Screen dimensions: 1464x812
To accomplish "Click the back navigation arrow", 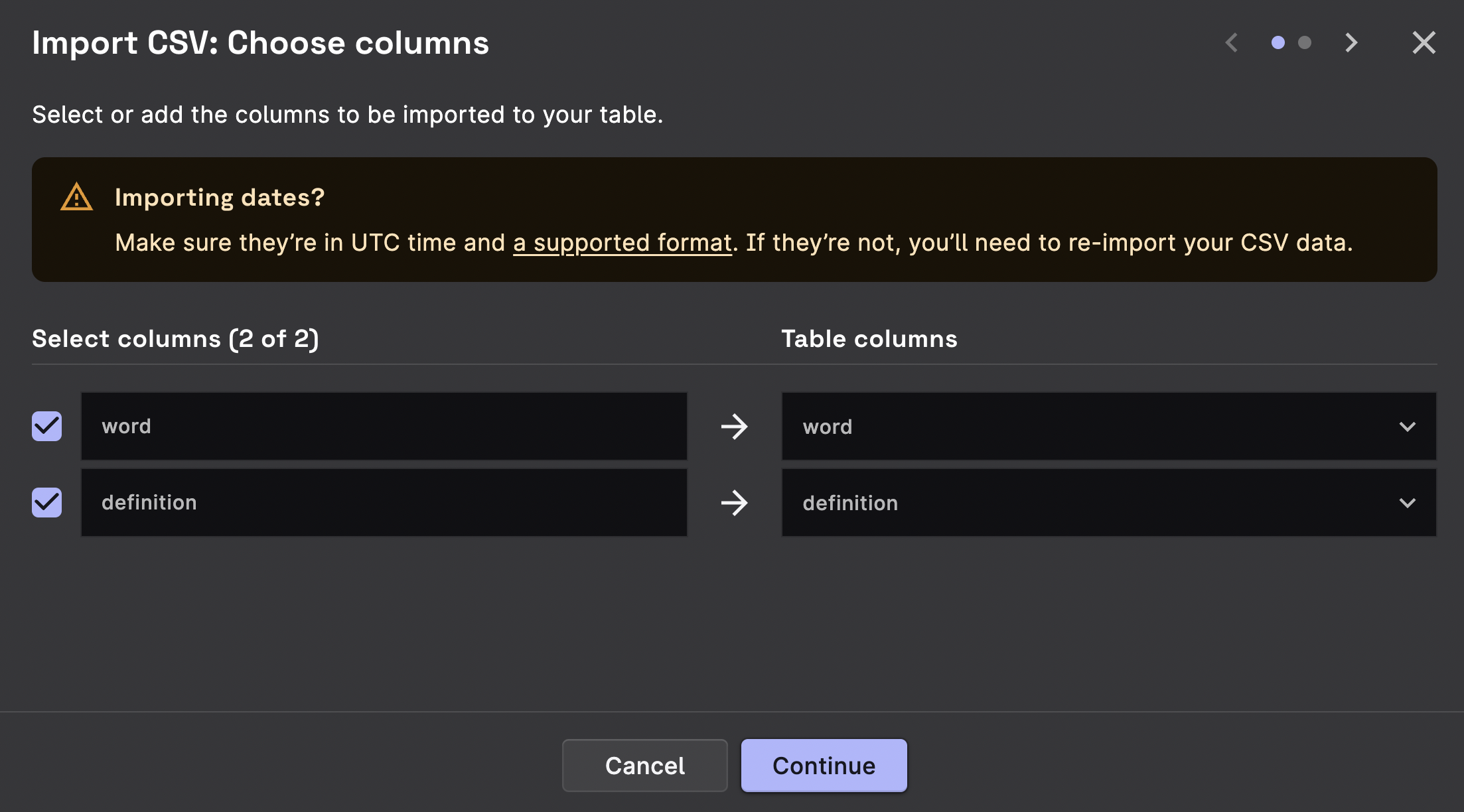I will (x=1232, y=42).
